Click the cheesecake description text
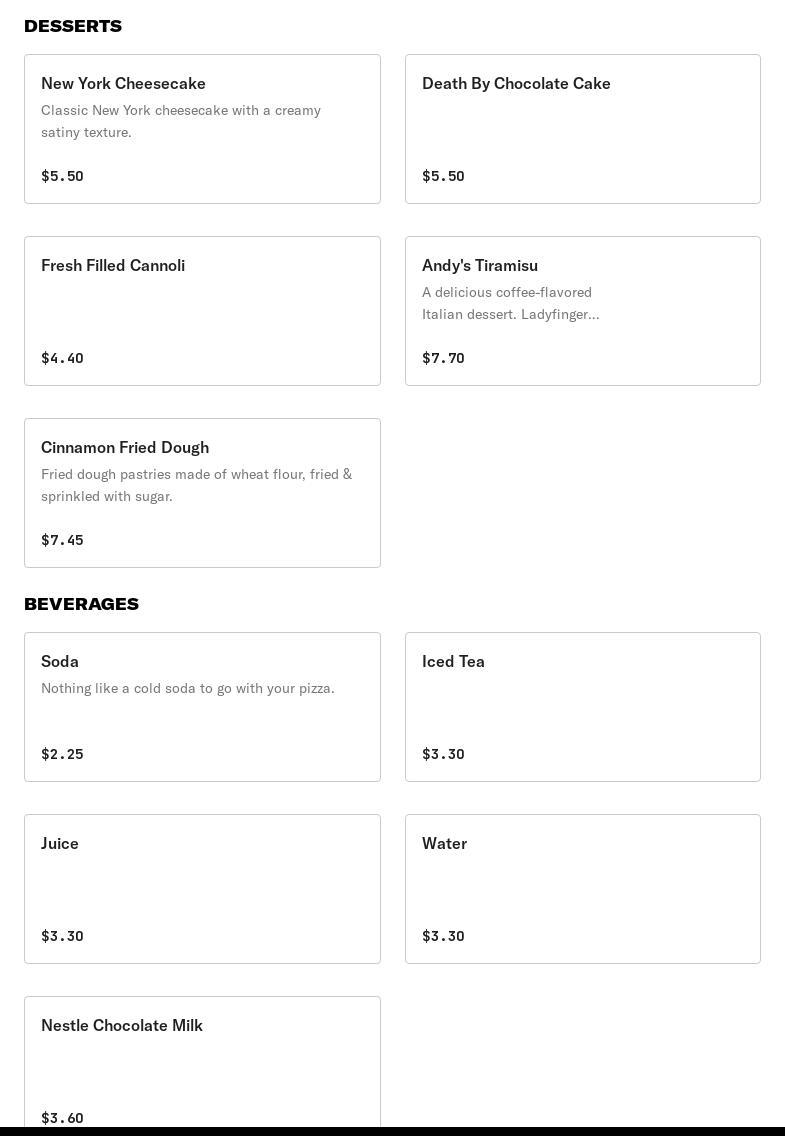This screenshot has height=1136, width=785. (181, 121)
